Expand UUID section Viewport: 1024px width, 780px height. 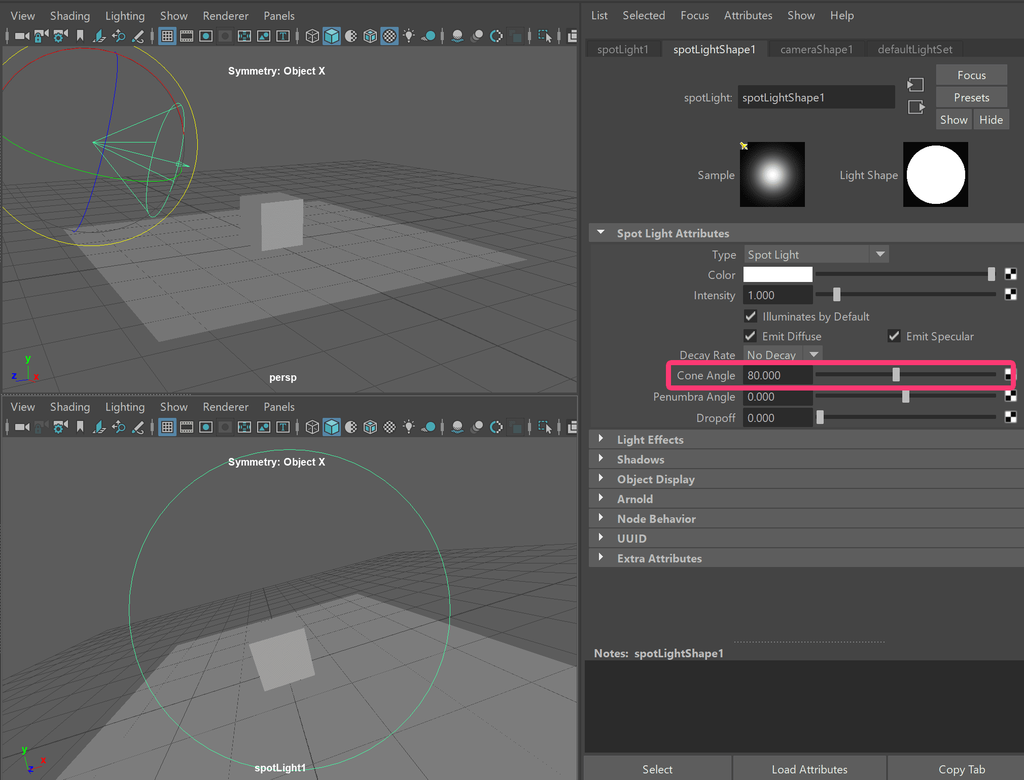(601, 538)
